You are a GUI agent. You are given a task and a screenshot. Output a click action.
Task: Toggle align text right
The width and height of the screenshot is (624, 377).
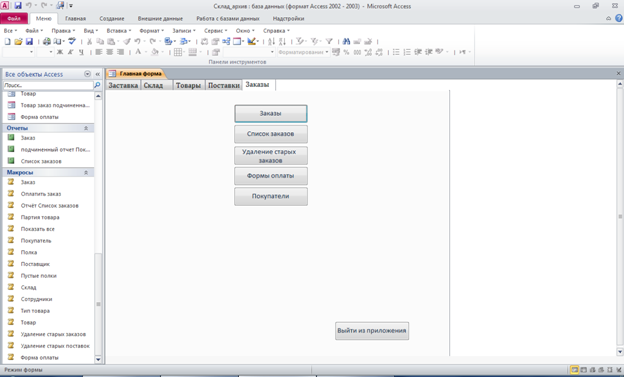click(x=120, y=52)
